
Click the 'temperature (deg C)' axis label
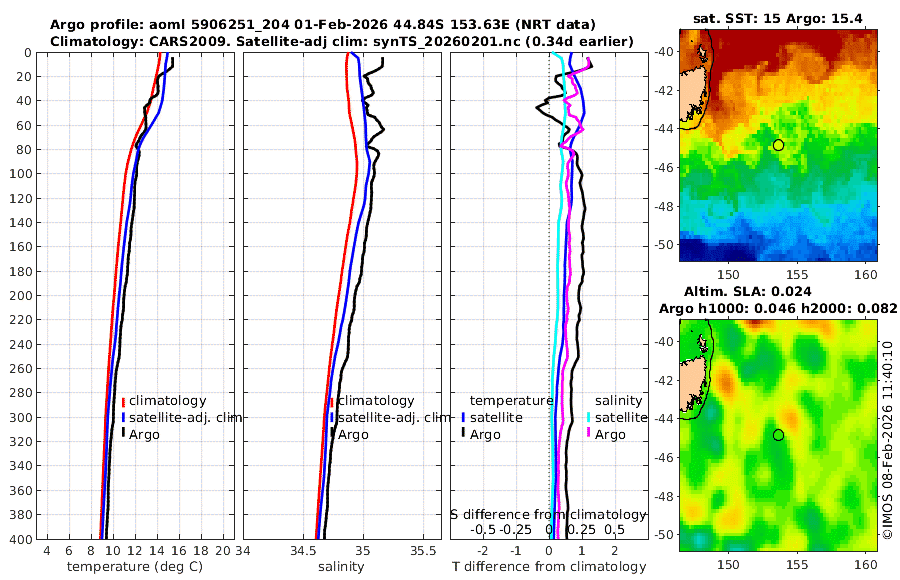pyautogui.click(x=135, y=567)
